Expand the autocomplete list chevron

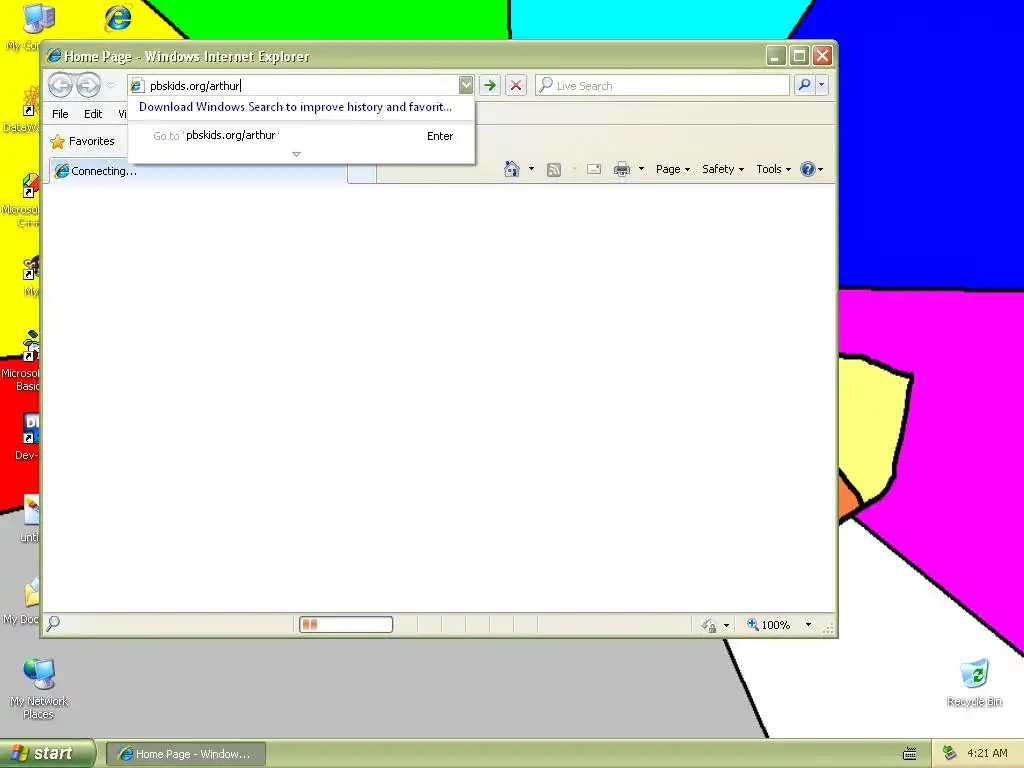(x=296, y=155)
